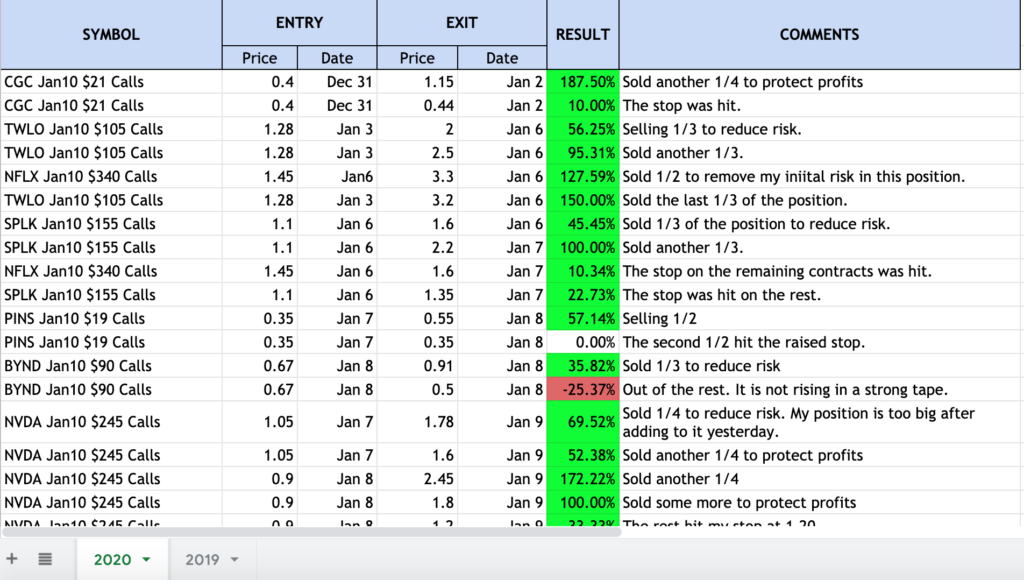Select the exit price 0.44 cell

(417, 105)
